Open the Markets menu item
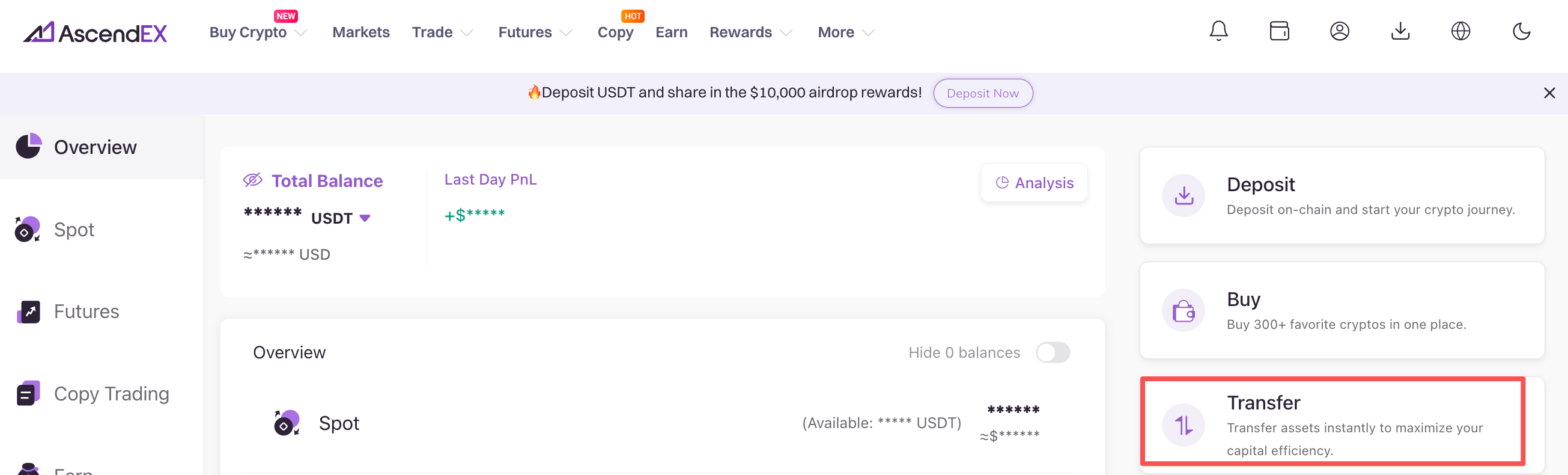This screenshot has width=1568, height=475. (x=360, y=32)
